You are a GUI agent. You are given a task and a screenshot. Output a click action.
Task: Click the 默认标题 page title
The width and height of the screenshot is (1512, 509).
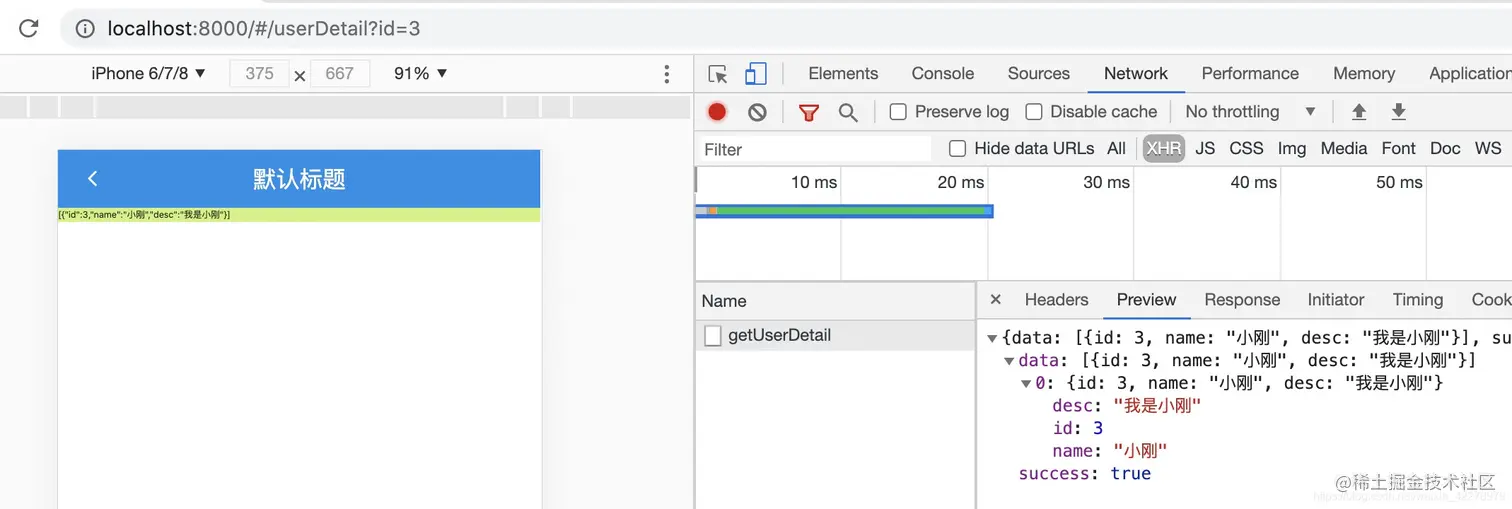point(299,179)
